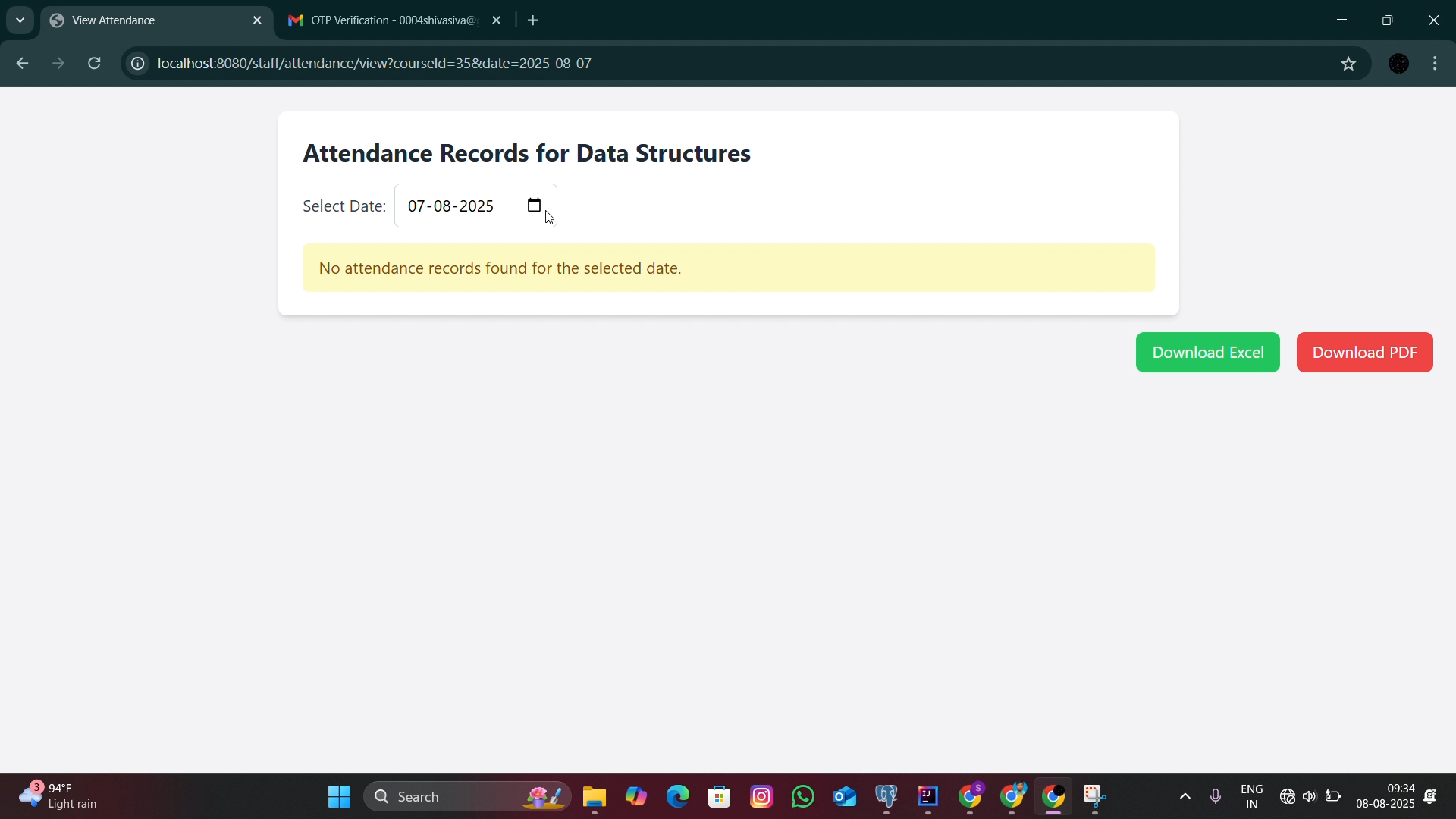
Task: Open a new browser tab
Action: [x=533, y=20]
